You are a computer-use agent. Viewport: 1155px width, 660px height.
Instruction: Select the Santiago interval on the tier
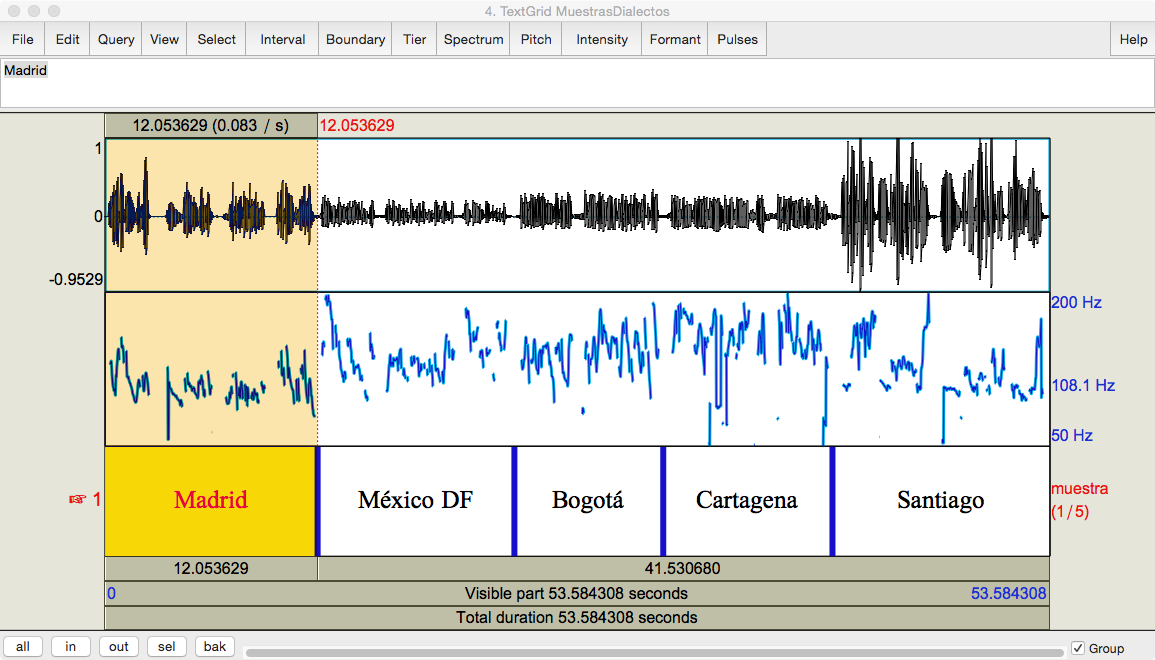pyautogui.click(x=940, y=500)
